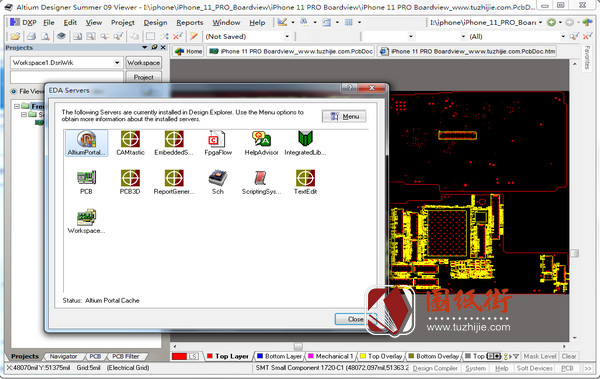Click the 3D layers book toolbar icon
The width and height of the screenshot is (600, 379).
(61, 36)
